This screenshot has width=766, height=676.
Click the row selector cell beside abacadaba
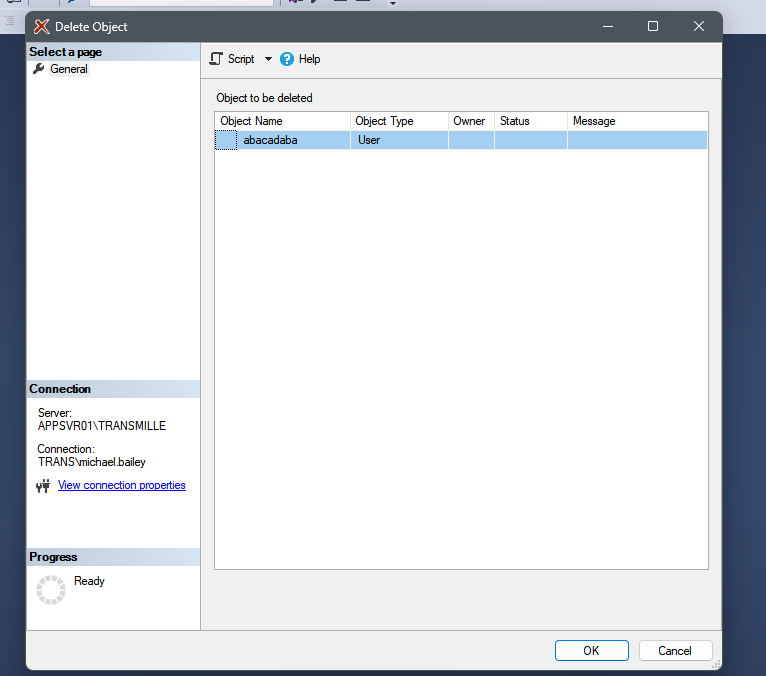point(226,140)
